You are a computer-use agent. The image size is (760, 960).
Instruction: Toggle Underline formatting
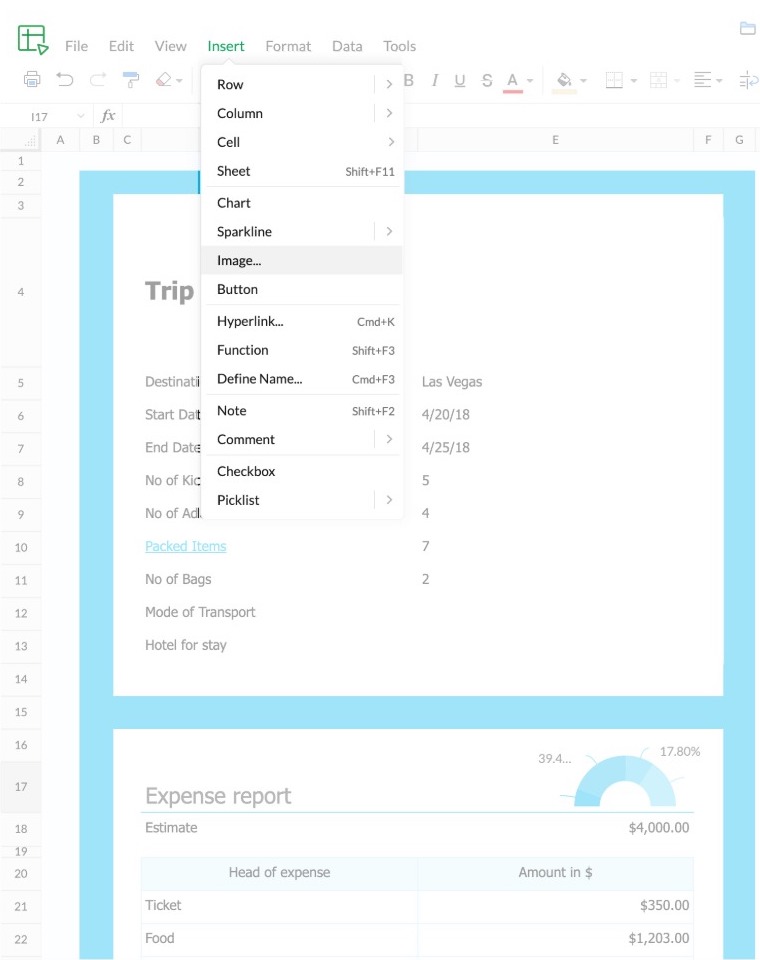point(460,80)
